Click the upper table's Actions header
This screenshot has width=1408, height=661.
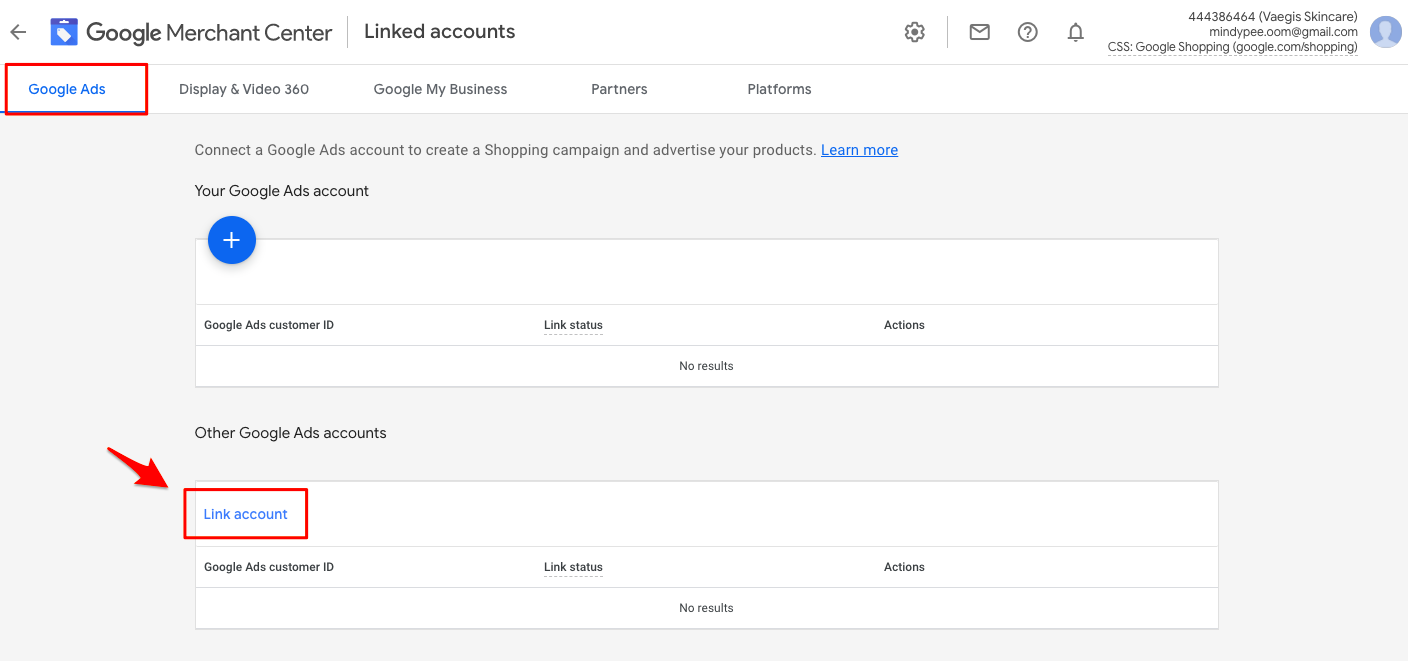(x=904, y=325)
